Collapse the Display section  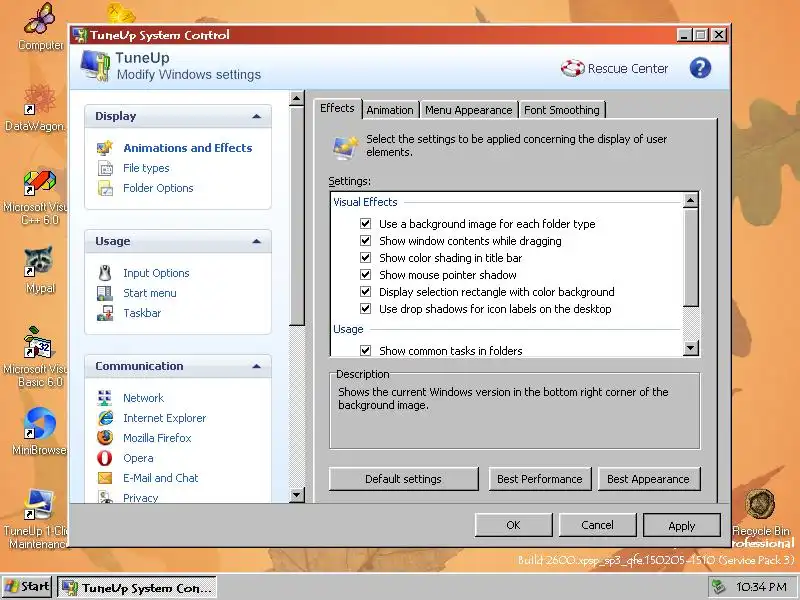tap(257, 116)
